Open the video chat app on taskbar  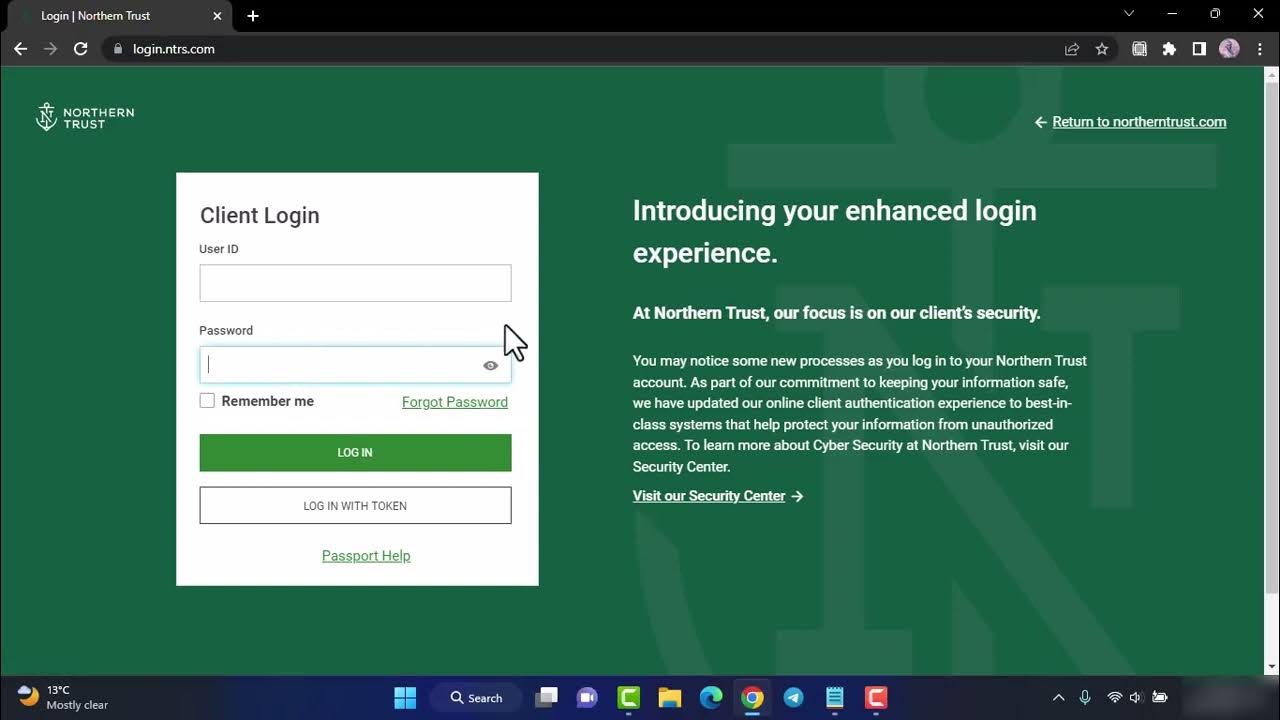pyautogui.click(x=587, y=698)
